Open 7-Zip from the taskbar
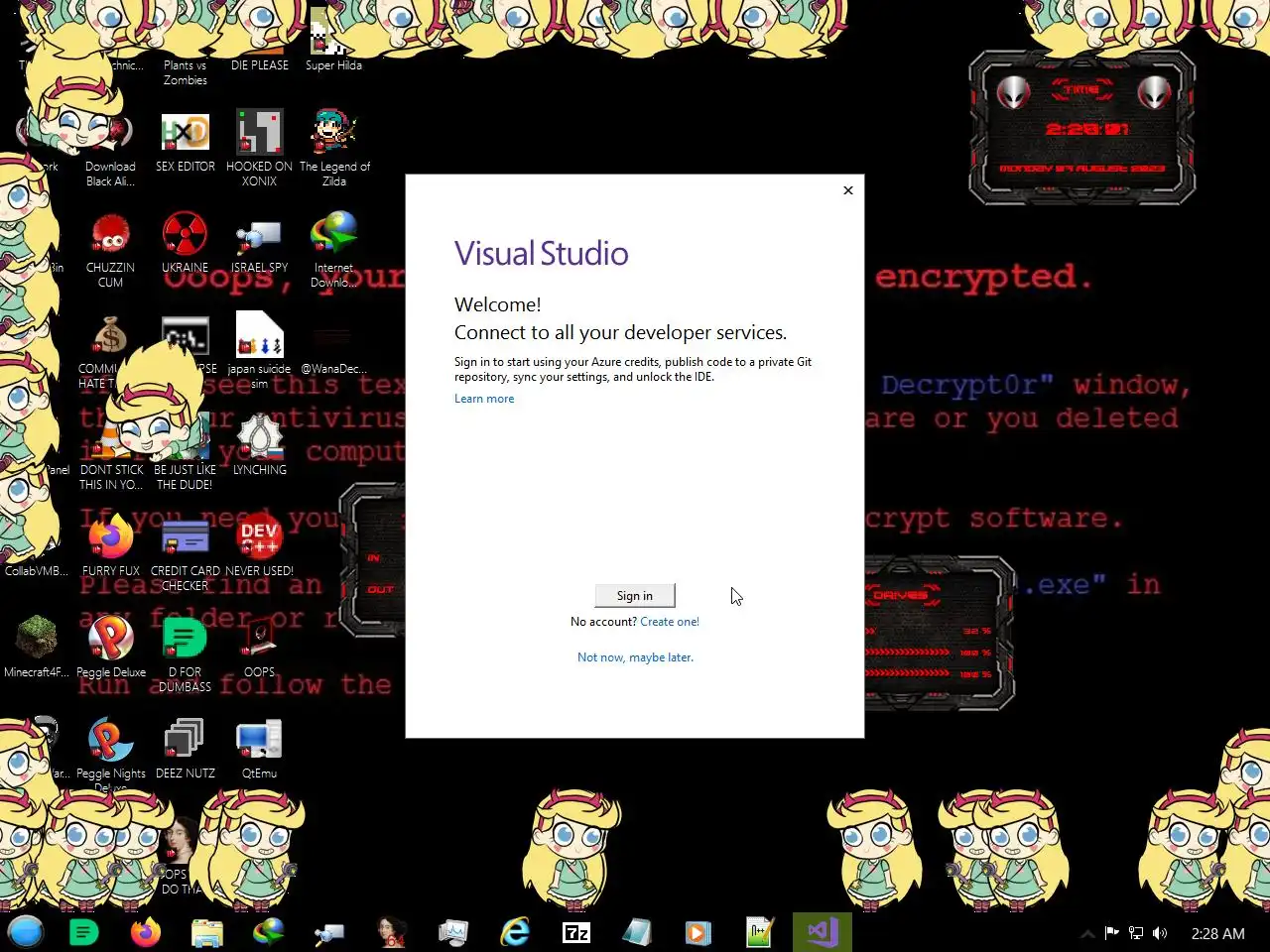The width and height of the screenshot is (1270, 952). (x=576, y=932)
